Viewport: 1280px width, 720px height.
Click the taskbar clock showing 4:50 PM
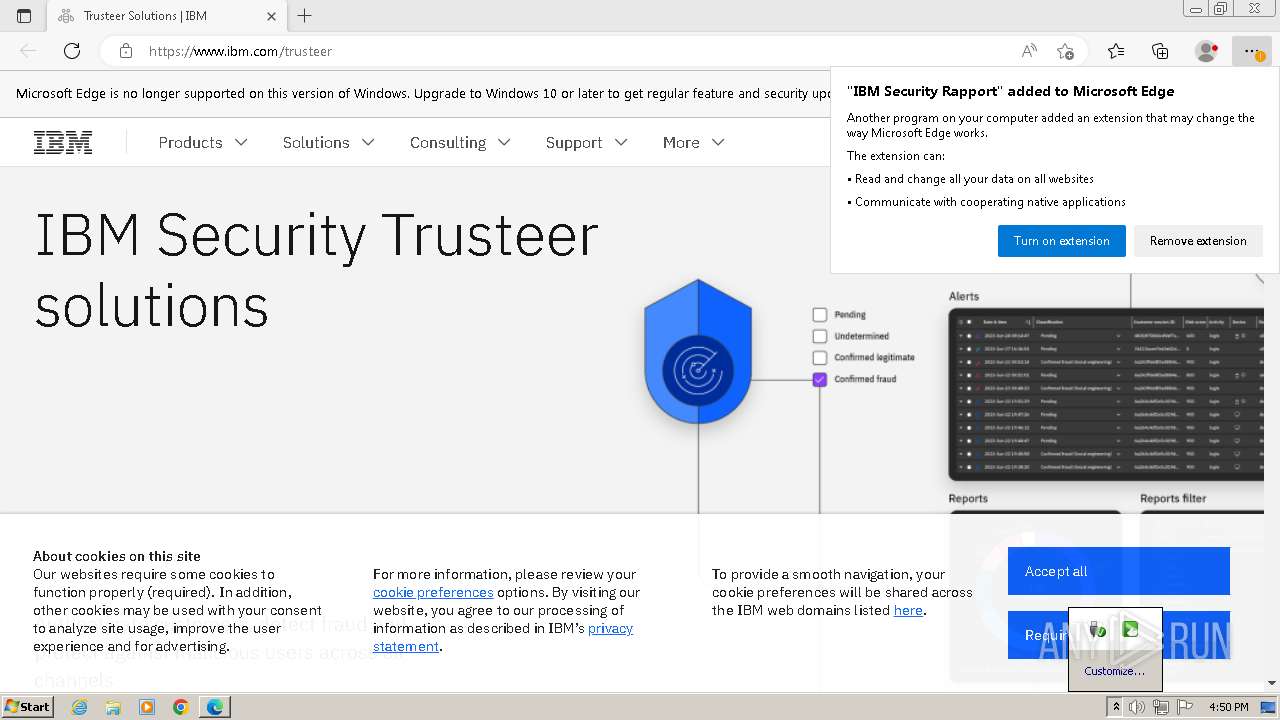click(x=1228, y=707)
